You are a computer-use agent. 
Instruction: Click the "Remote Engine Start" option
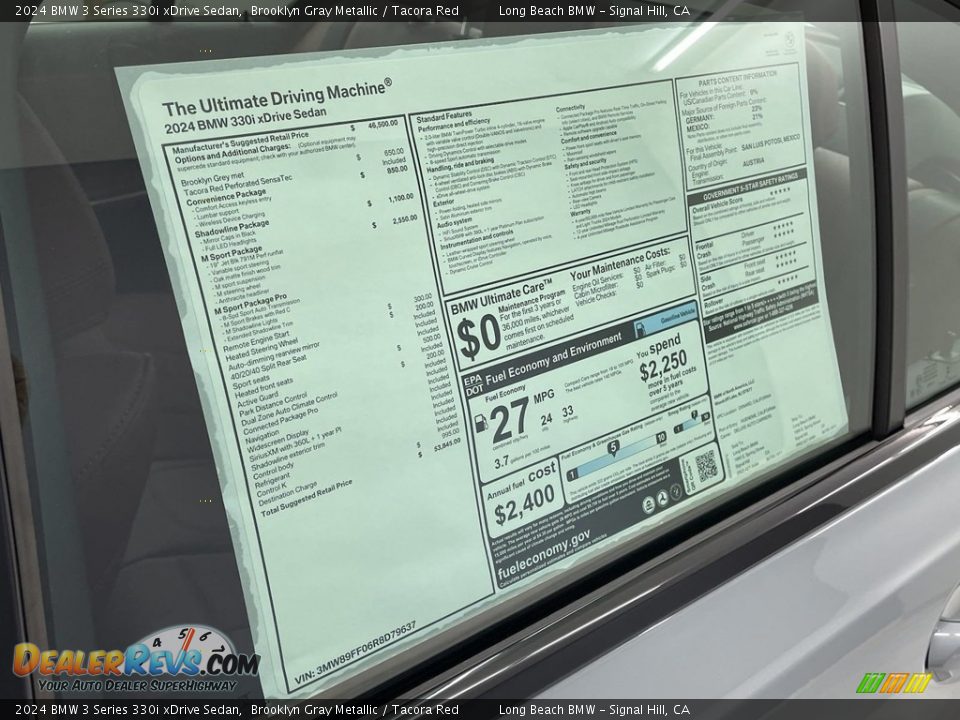coord(256,342)
